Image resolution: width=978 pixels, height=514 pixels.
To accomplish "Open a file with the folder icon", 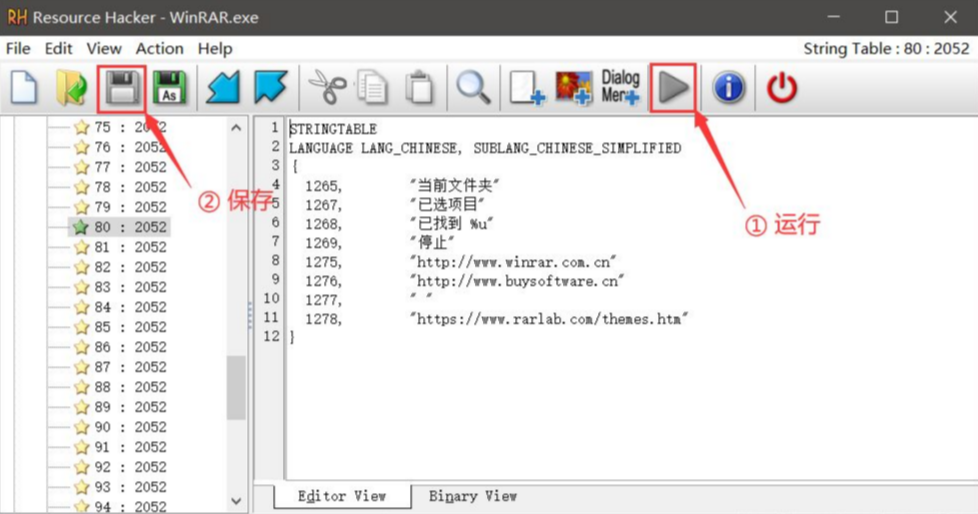I will coord(71,87).
